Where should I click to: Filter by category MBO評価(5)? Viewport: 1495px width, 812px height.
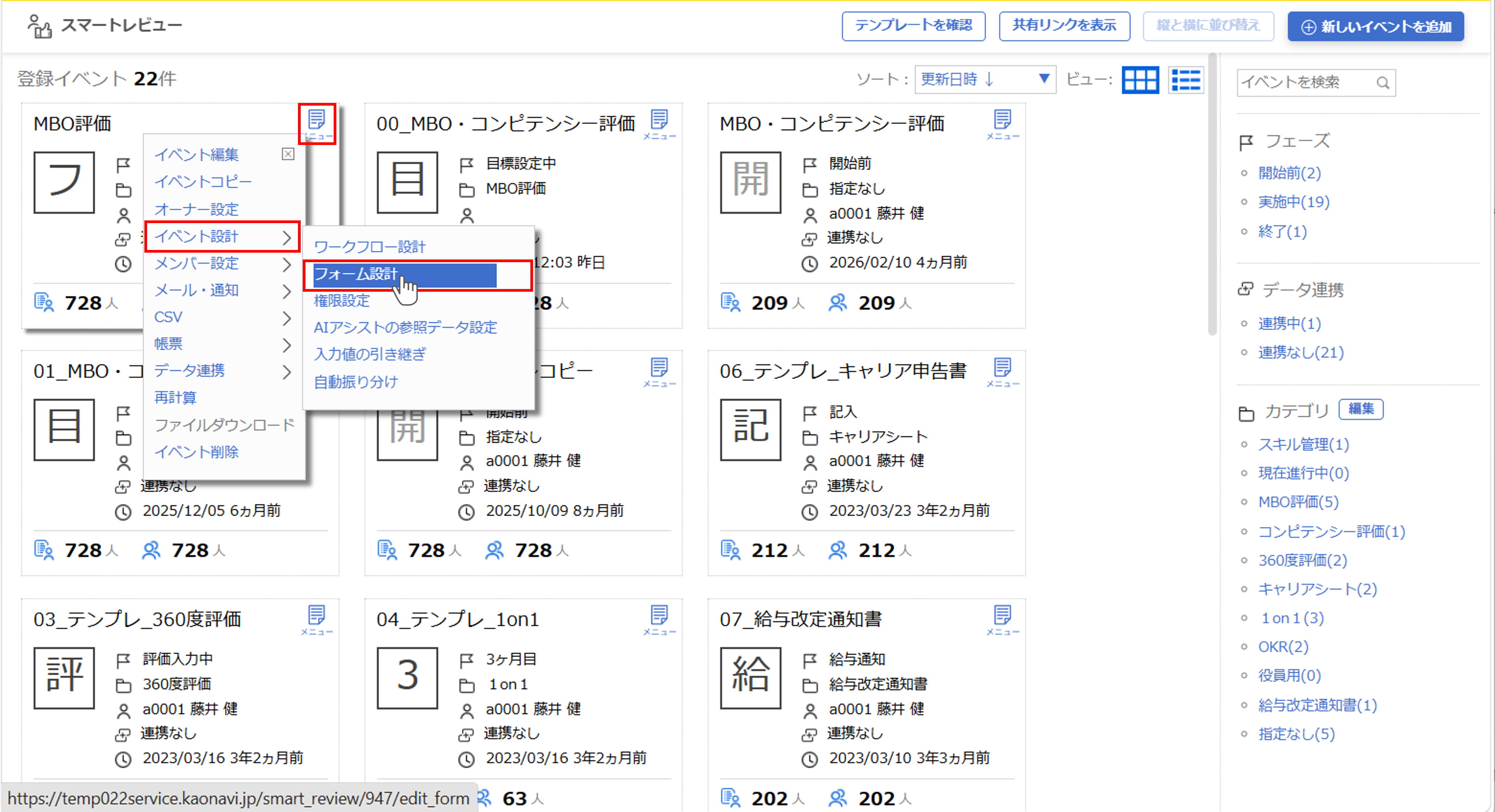click(x=1298, y=502)
